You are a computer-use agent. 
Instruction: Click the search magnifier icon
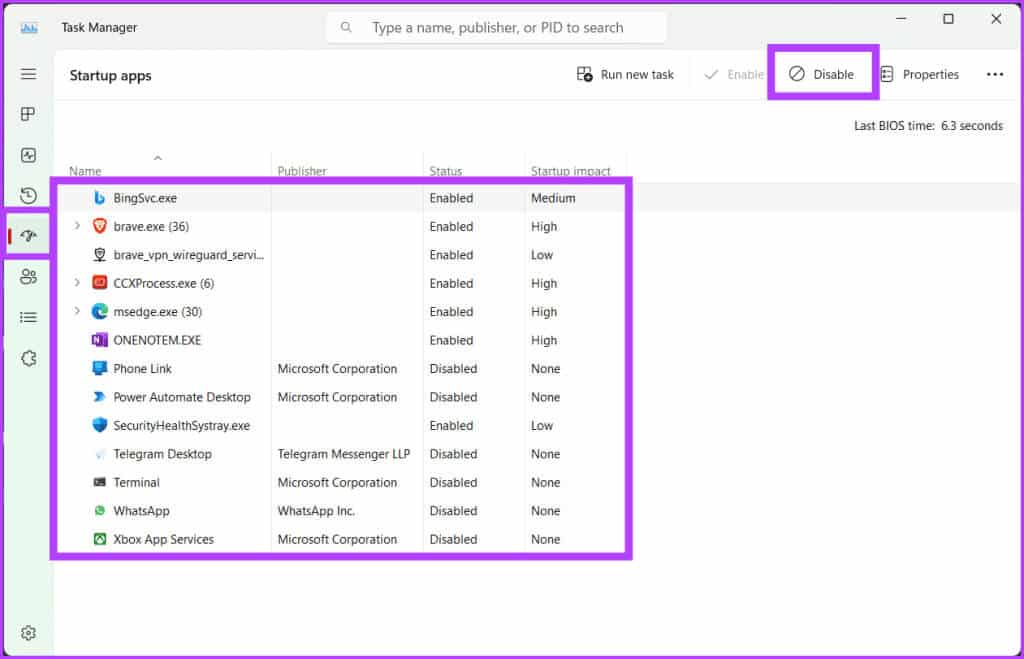point(346,27)
